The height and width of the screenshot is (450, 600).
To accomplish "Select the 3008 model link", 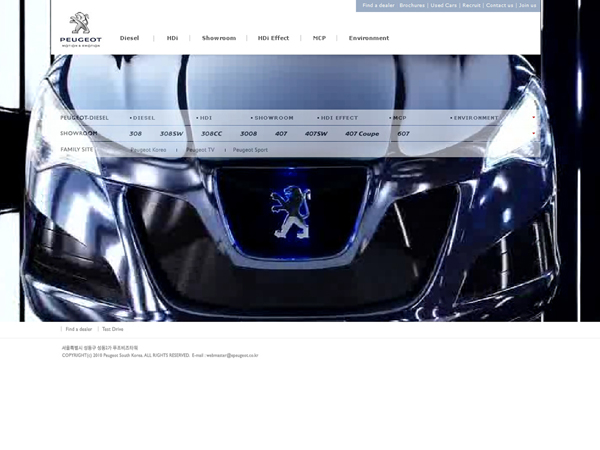I will pos(248,133).
